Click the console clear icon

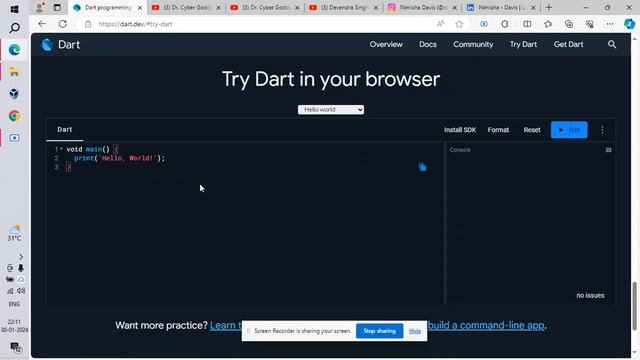(x=608, y=150)
